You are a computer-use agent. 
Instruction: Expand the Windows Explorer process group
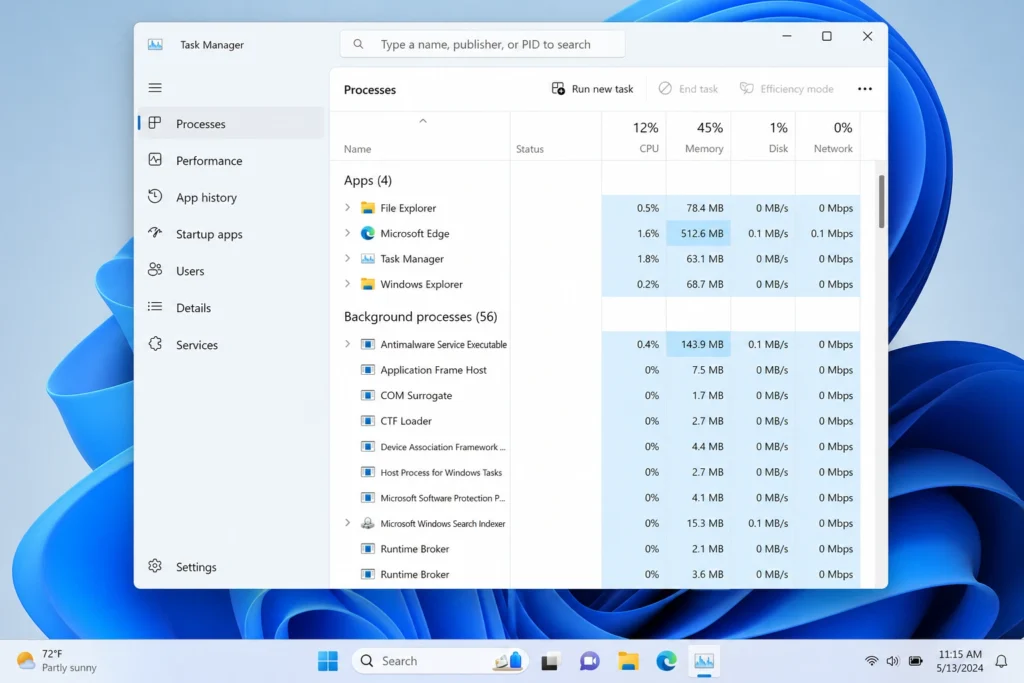(x=347, y=284)
